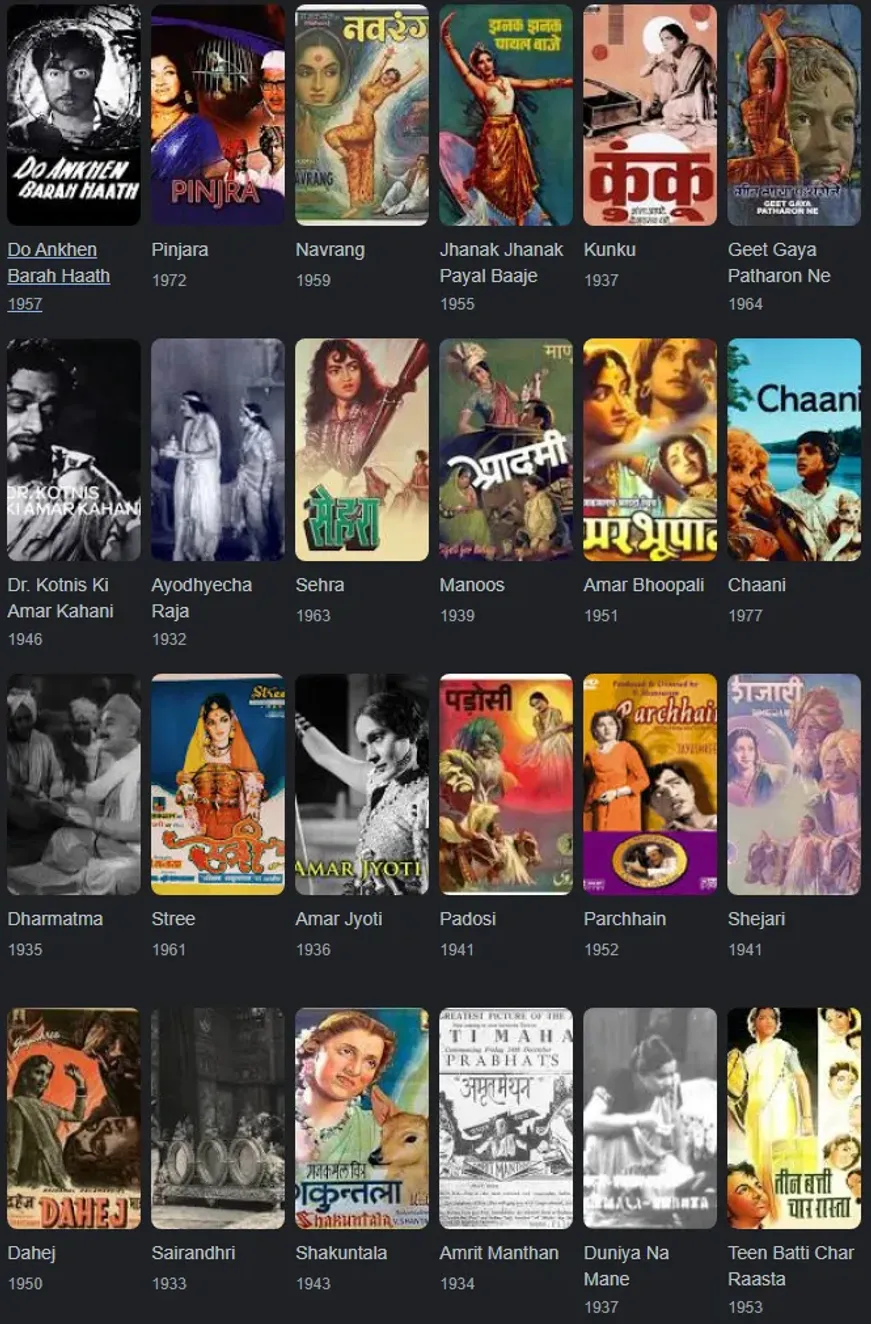
Task: Select the Ayodhyecha Raja title text
Action: (202, 597)
